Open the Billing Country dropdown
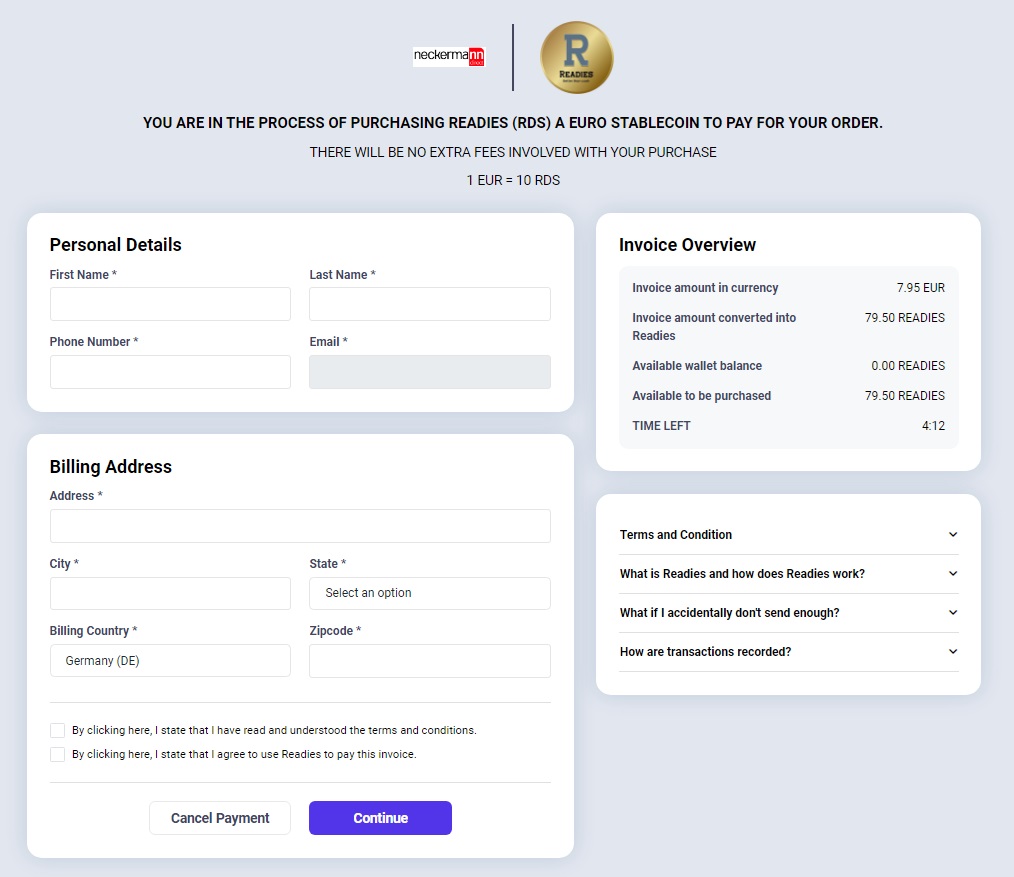1014x877 pixels. pyautogui.click(x=170, y=661)
